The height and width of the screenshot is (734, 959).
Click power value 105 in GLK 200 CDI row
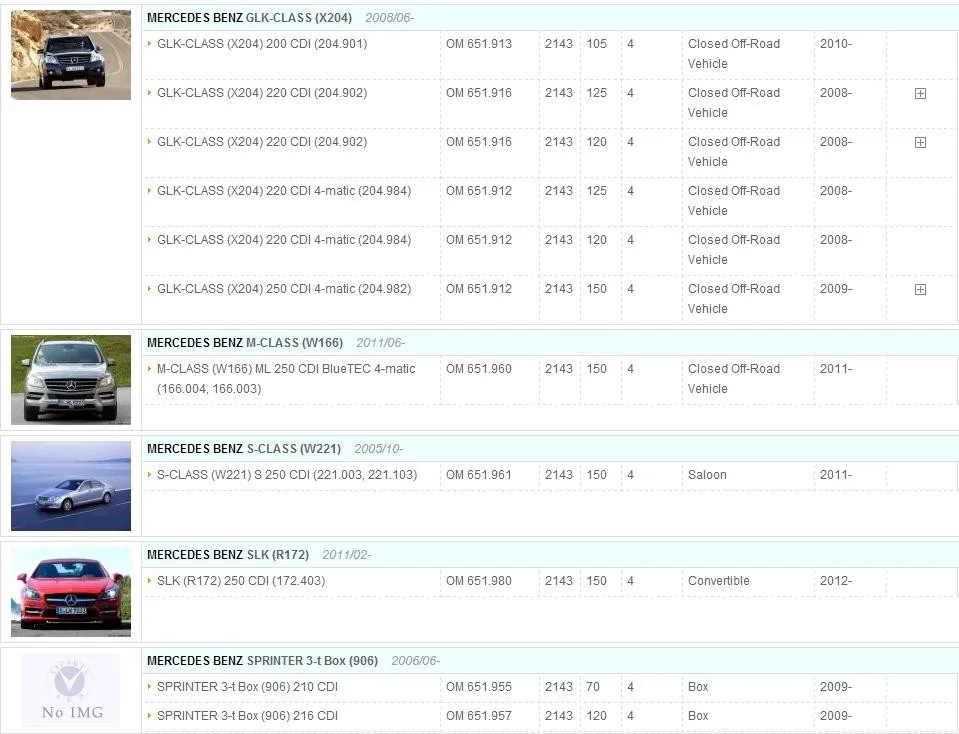coord(596,43)
